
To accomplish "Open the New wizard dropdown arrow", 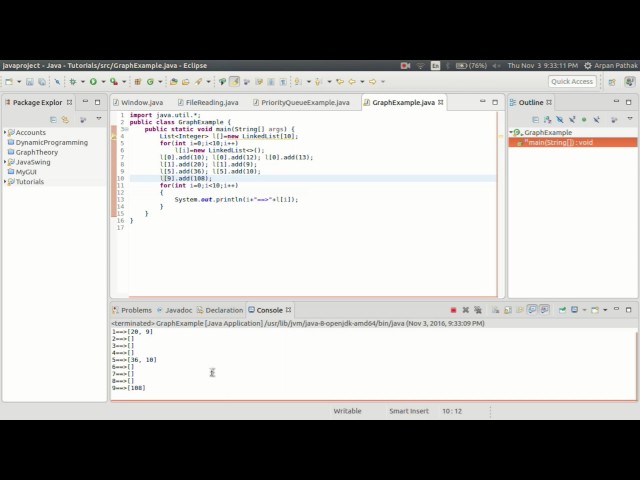I will pos(19,82).
